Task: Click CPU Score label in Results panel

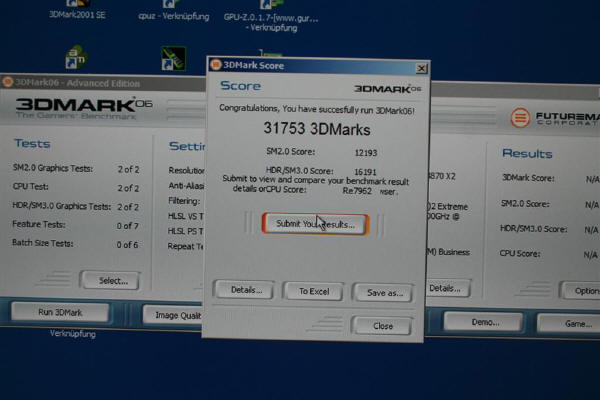Action: tap(520, 253)
